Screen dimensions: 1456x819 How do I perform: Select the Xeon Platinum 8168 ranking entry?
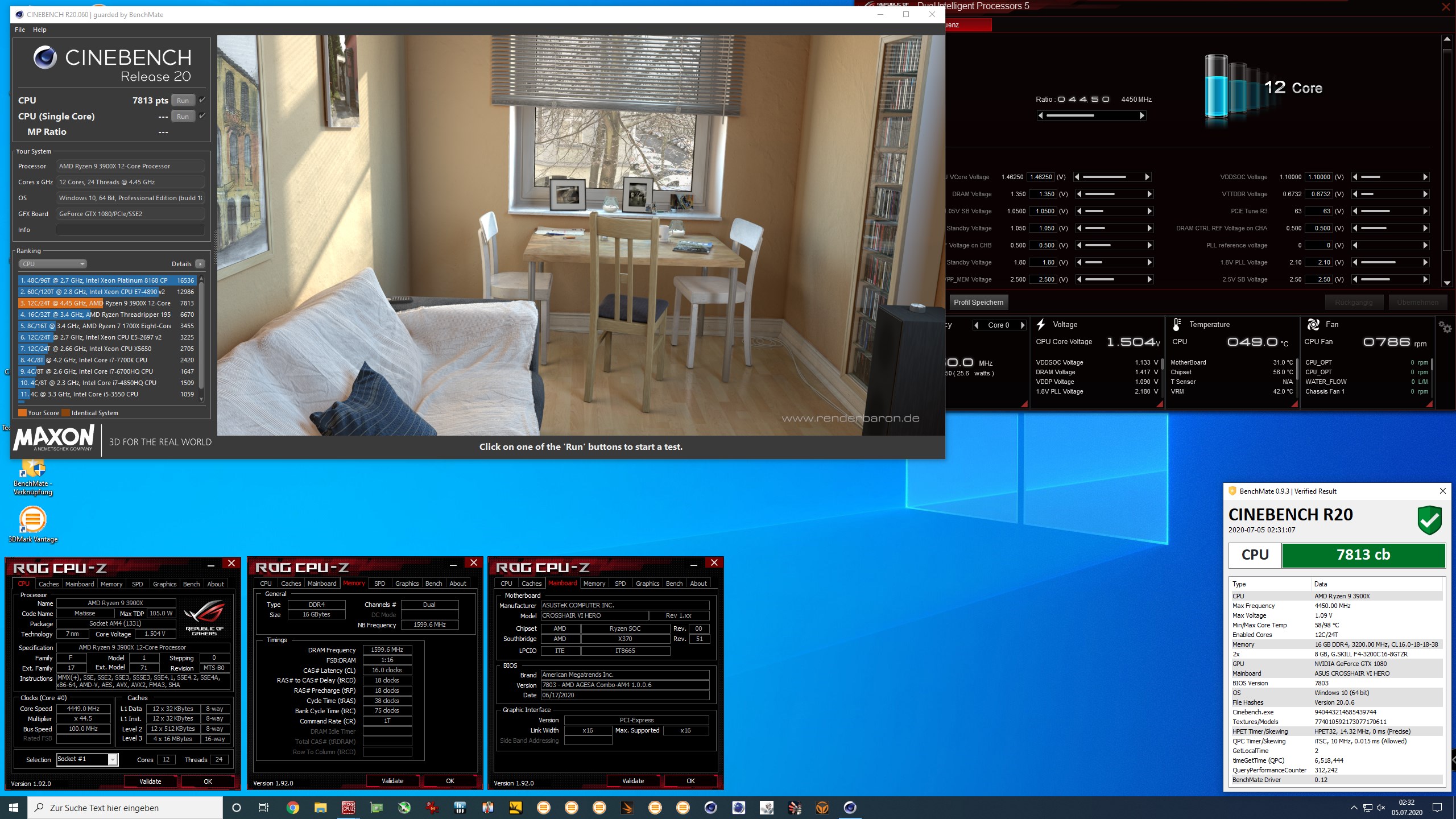[107, 280]
